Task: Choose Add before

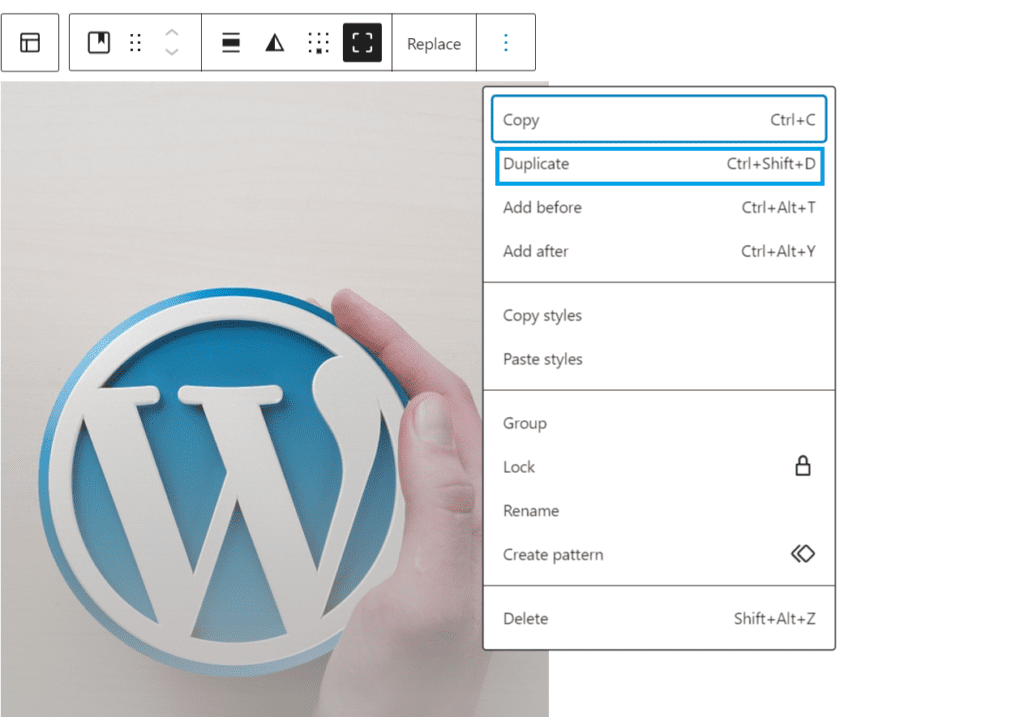Action: (x=659, y=208)
